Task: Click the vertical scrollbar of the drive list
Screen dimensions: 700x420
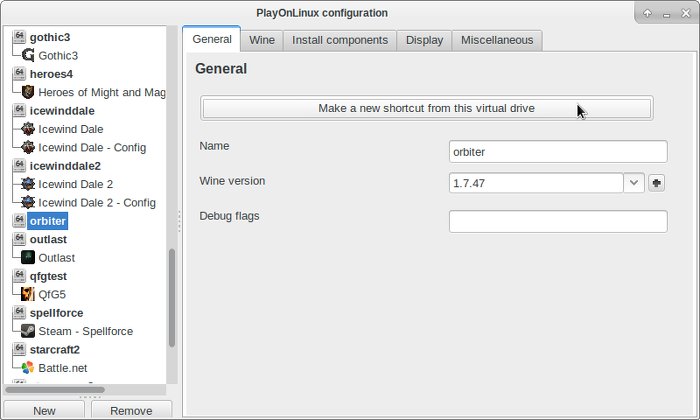Action: (172, 297)
